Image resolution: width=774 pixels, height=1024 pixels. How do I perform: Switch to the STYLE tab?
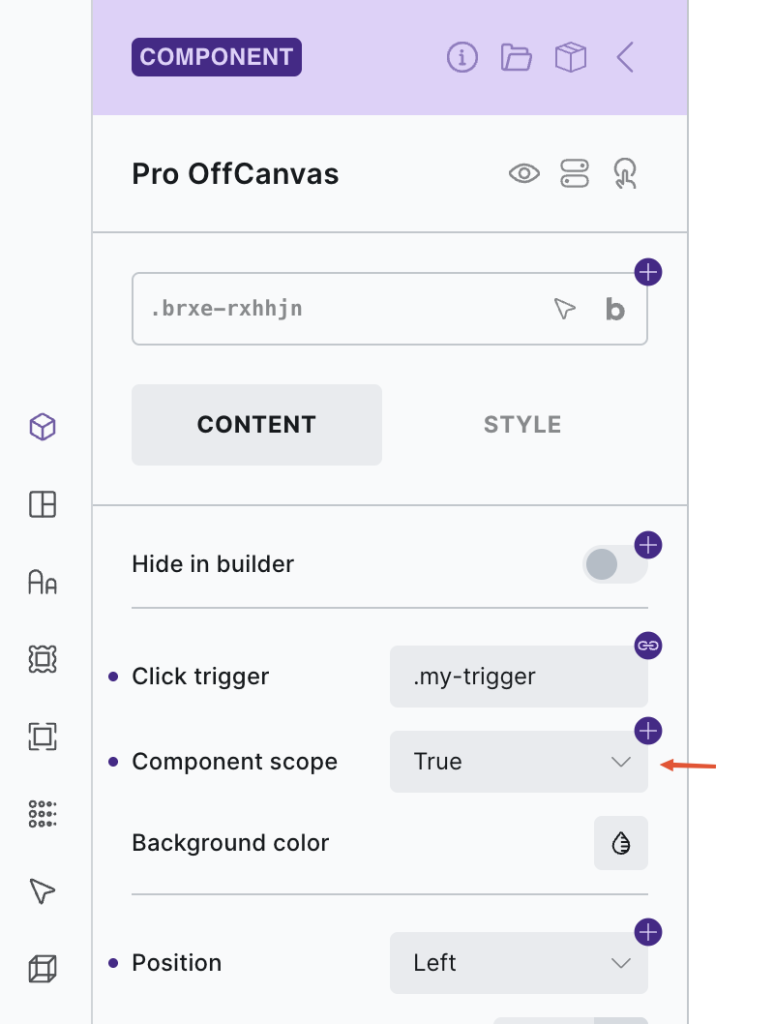tap(521, 424)
